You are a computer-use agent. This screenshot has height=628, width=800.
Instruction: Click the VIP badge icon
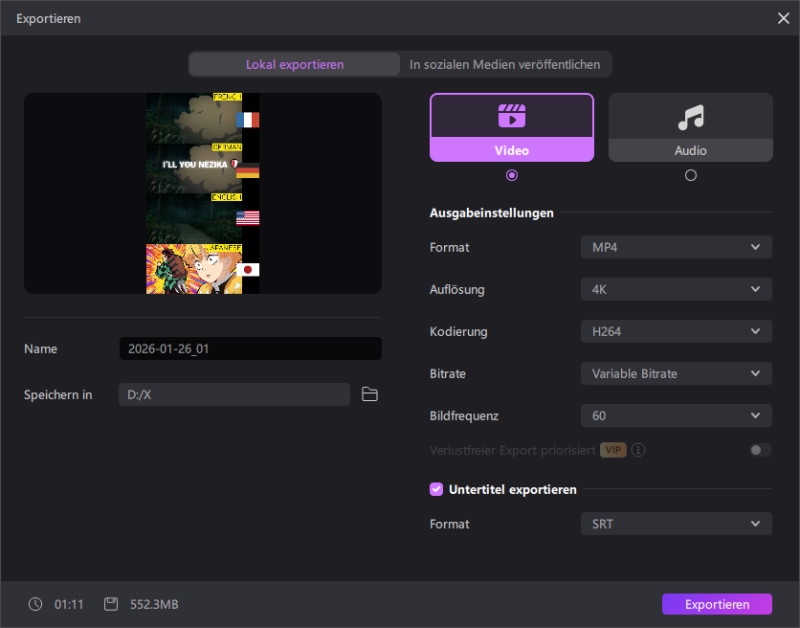tap(613, 450)
